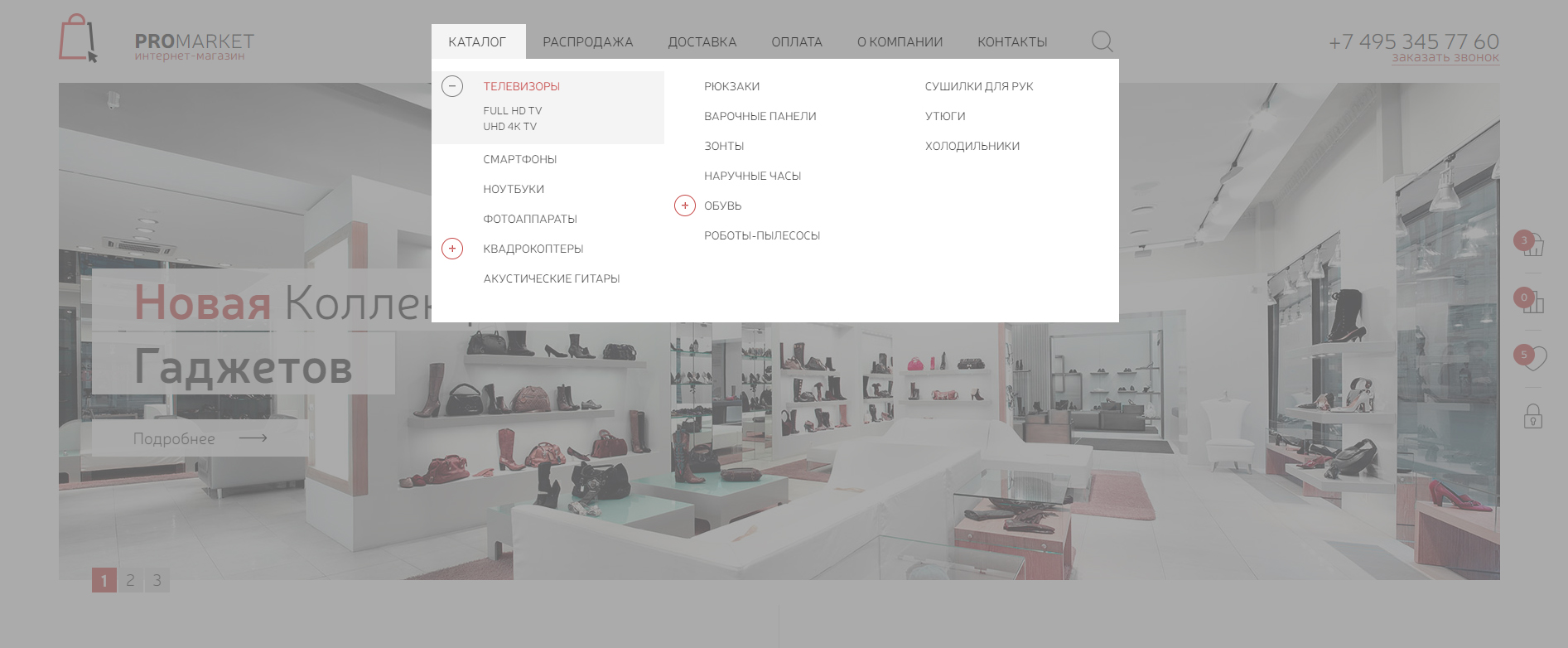Screen dimensions: 1568x648
Task: Click the search magnifier icon
Action: coord(1102,41)
